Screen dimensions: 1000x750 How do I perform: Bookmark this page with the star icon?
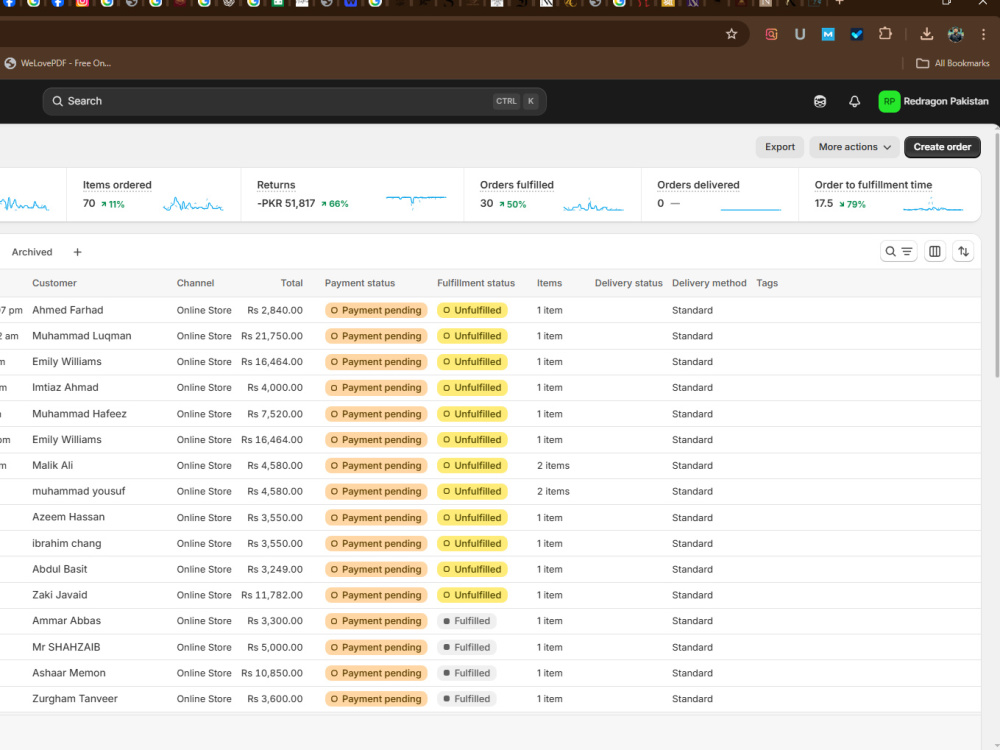coord(732,34)
